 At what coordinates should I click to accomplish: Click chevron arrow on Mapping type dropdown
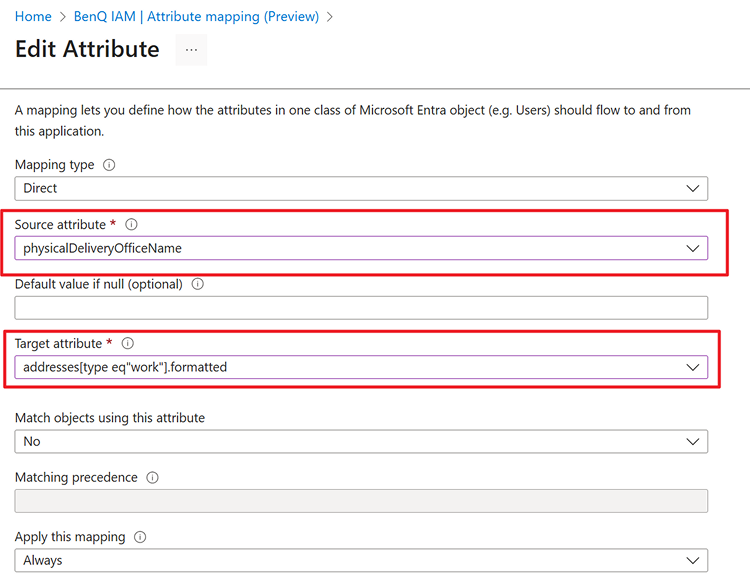pyautogui.click(x=693, y=188)
